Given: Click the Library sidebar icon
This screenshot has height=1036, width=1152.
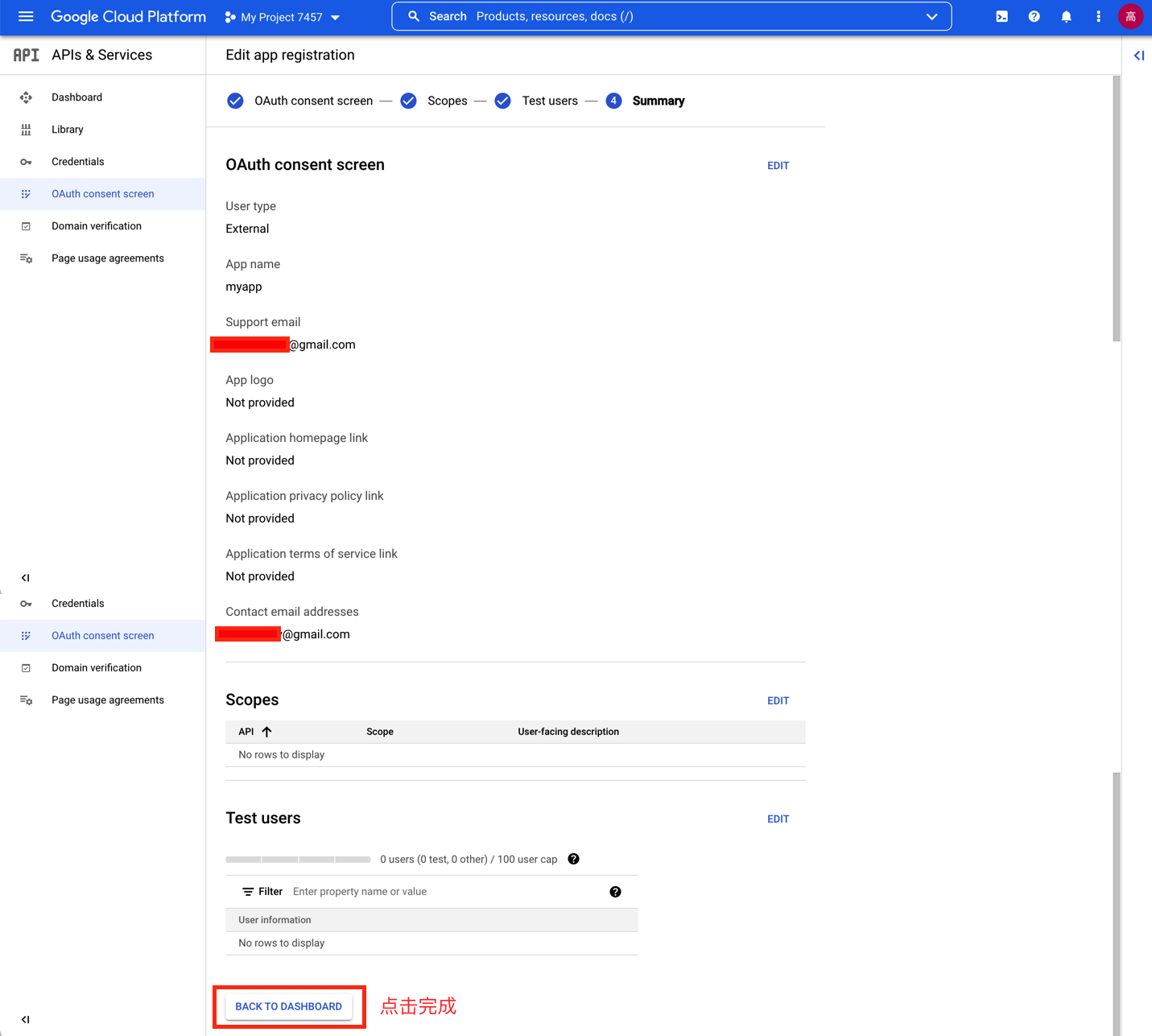Looking at the screenshot, I should tap(26, 130).
